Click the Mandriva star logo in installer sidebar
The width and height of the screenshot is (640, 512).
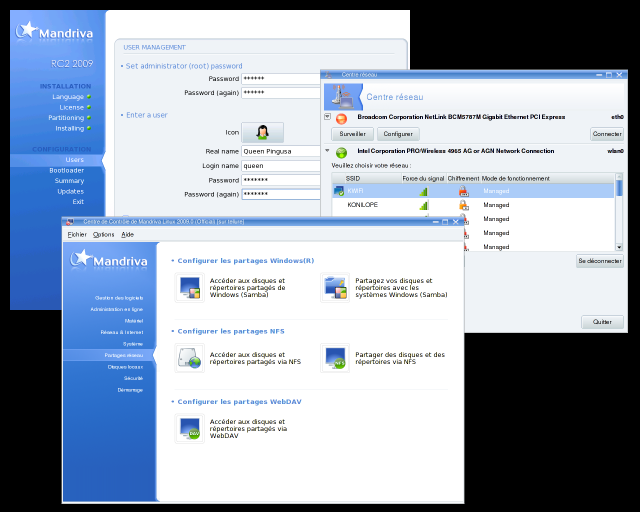pos(26,30)
